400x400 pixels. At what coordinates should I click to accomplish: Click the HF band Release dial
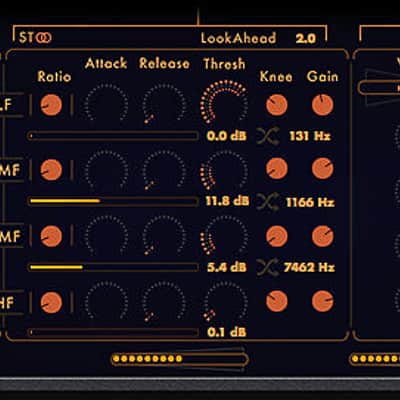pos(164,301)
